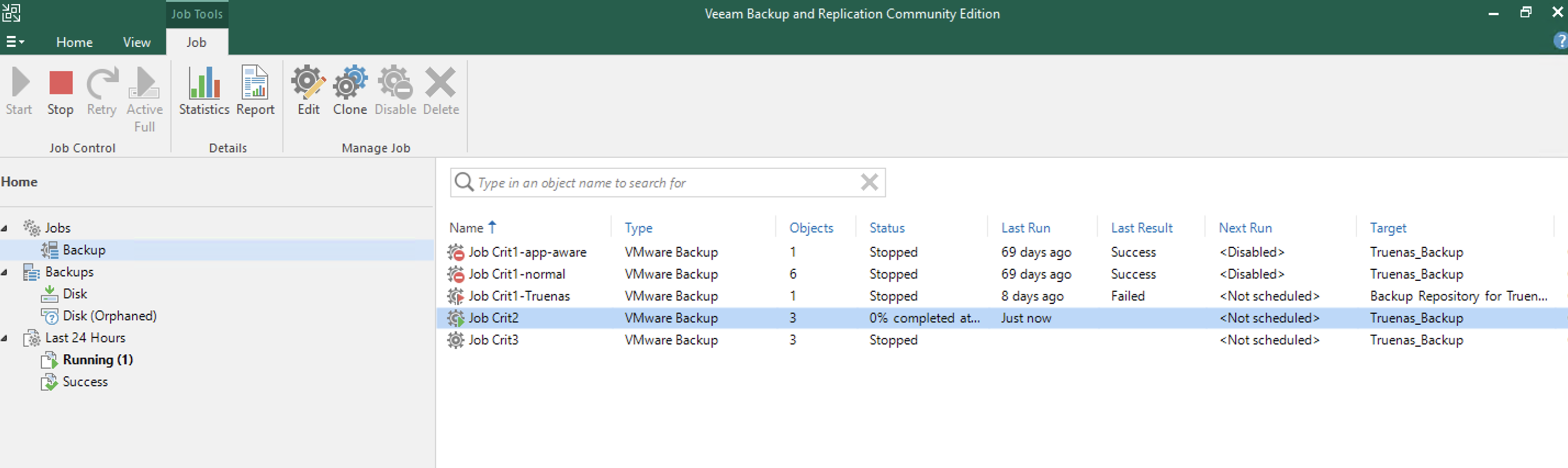
Task: Click the Job Crit3 job icon
Action: (x=456, y=339)
